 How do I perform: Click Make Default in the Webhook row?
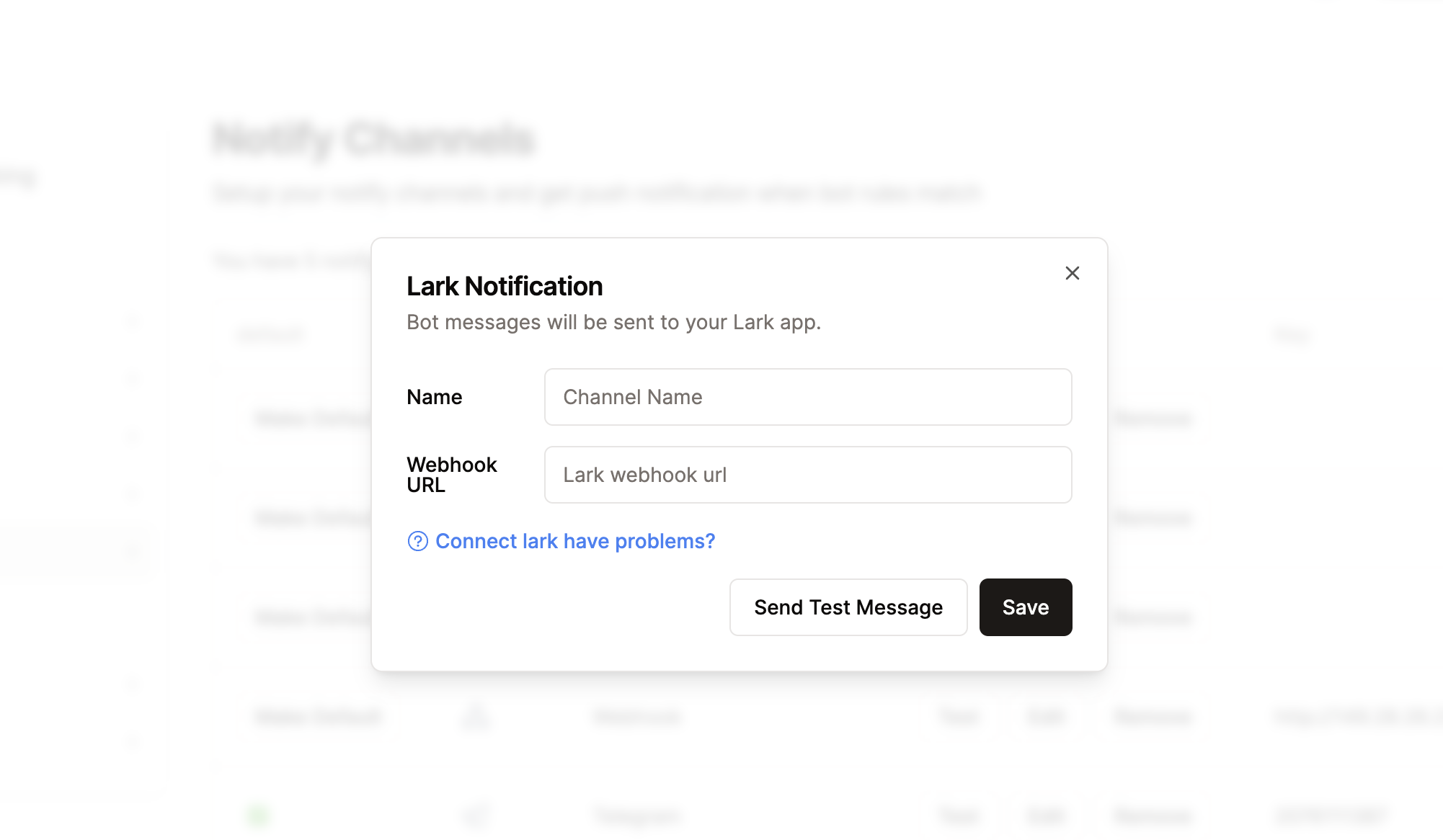[x=318, y=716]
